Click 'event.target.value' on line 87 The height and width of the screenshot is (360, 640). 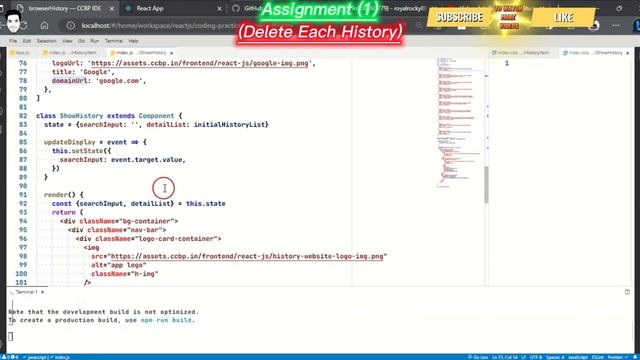147,160
